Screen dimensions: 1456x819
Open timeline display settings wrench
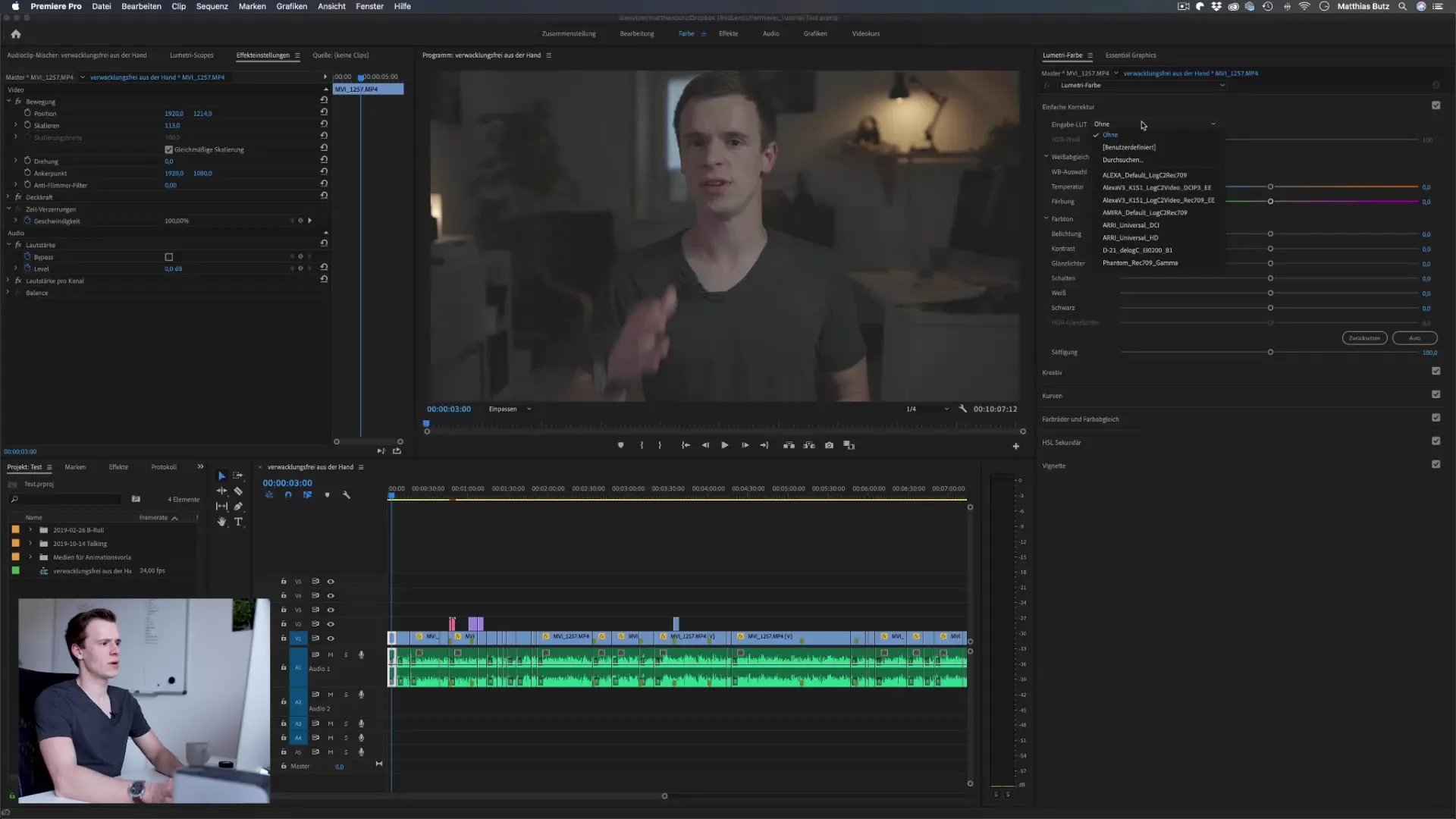(347, 495)
